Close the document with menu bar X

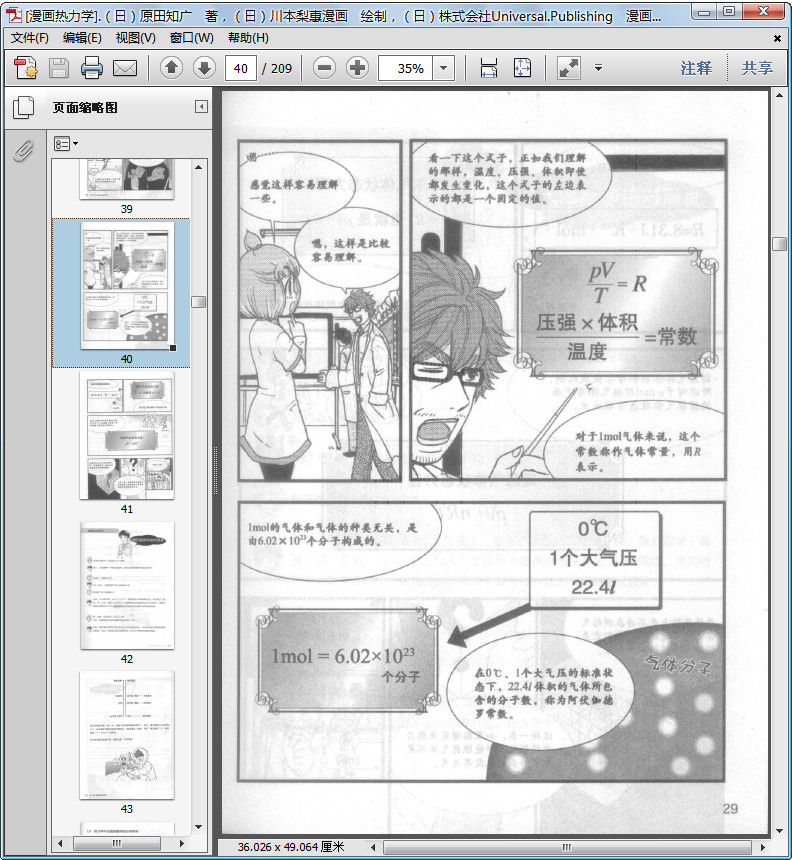(777, 38)
